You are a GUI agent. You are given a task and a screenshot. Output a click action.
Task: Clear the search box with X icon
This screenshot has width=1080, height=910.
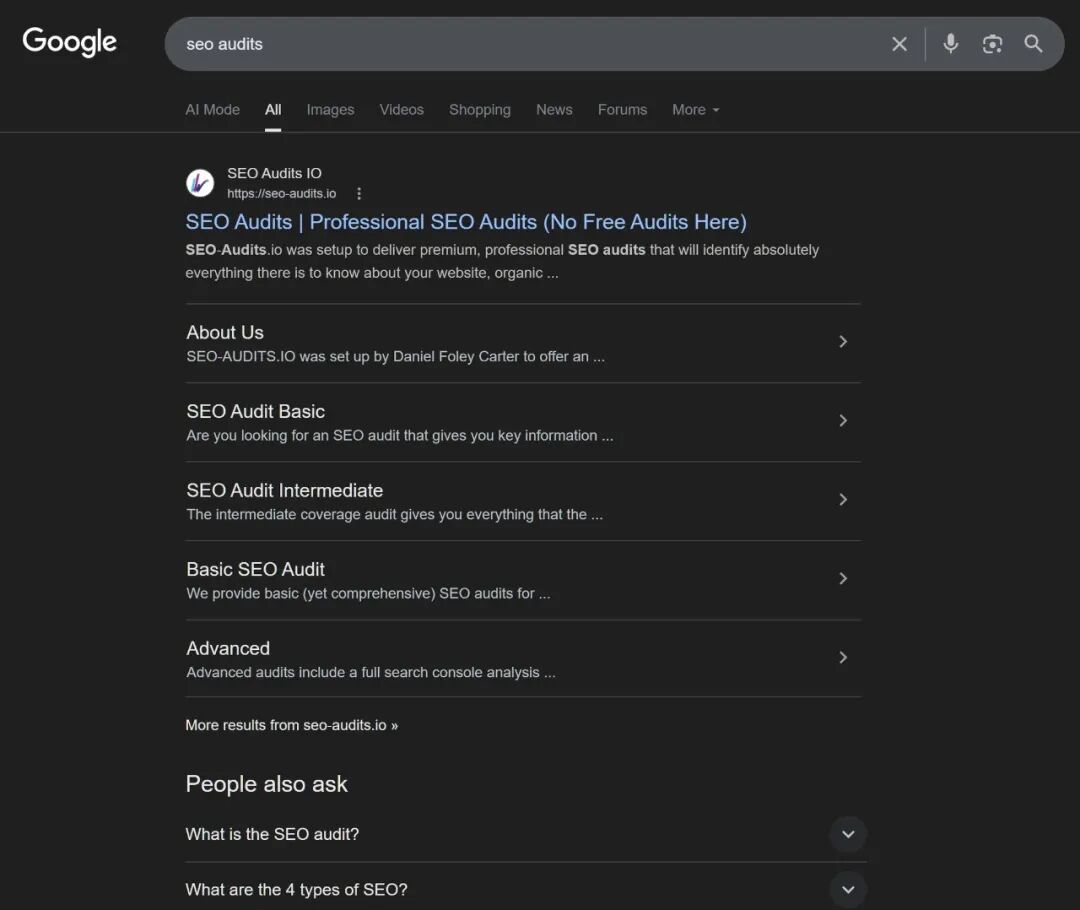pos(899,44)
